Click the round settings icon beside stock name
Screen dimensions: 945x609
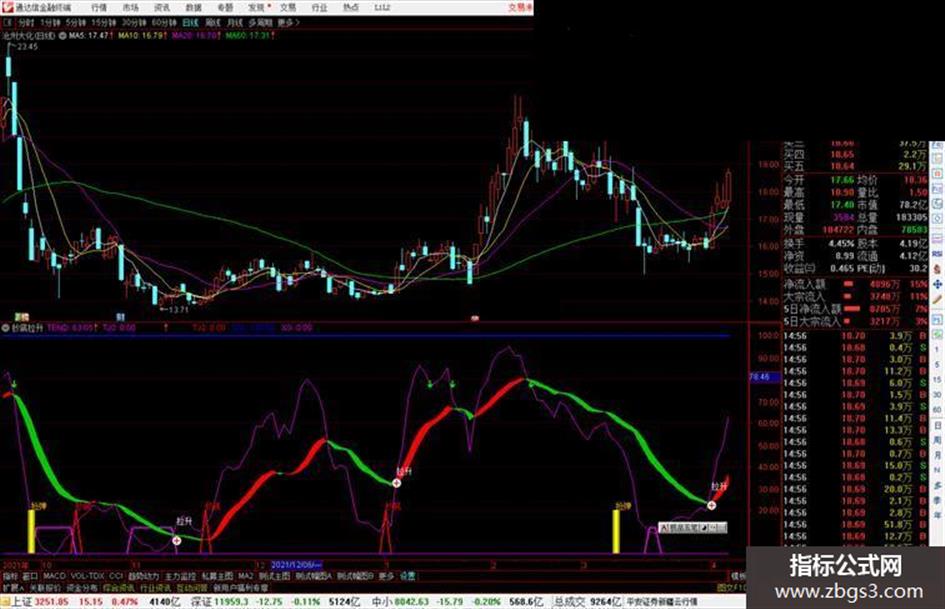[63, 36]
